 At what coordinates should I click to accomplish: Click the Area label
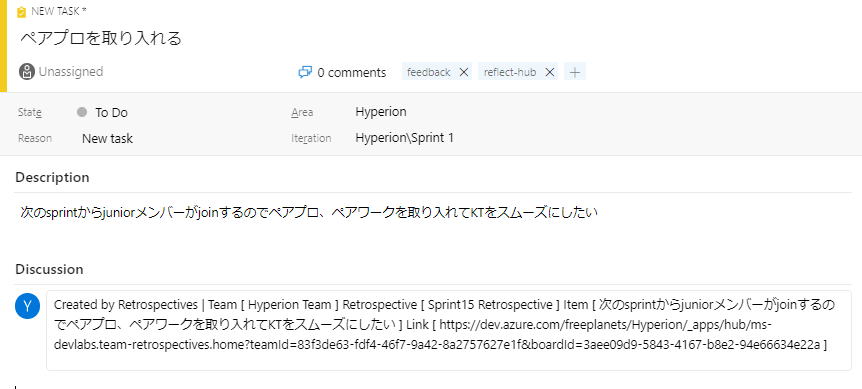[302, 113]
